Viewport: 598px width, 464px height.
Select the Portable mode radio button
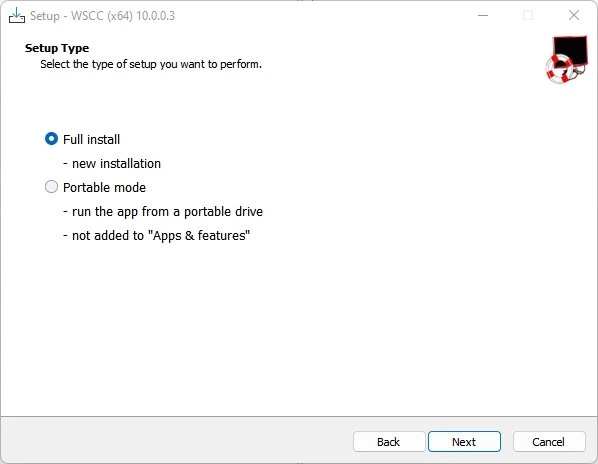[51, 187]
